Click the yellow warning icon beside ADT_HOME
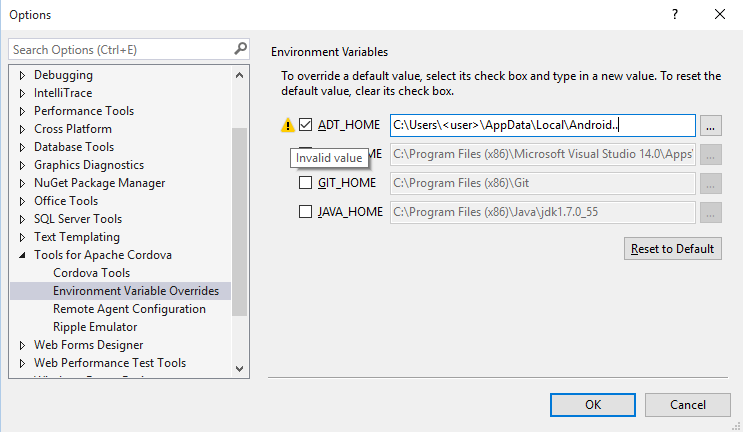Image resolution: width=743 pixels, height=432 pixels. [x=288, y=125]
